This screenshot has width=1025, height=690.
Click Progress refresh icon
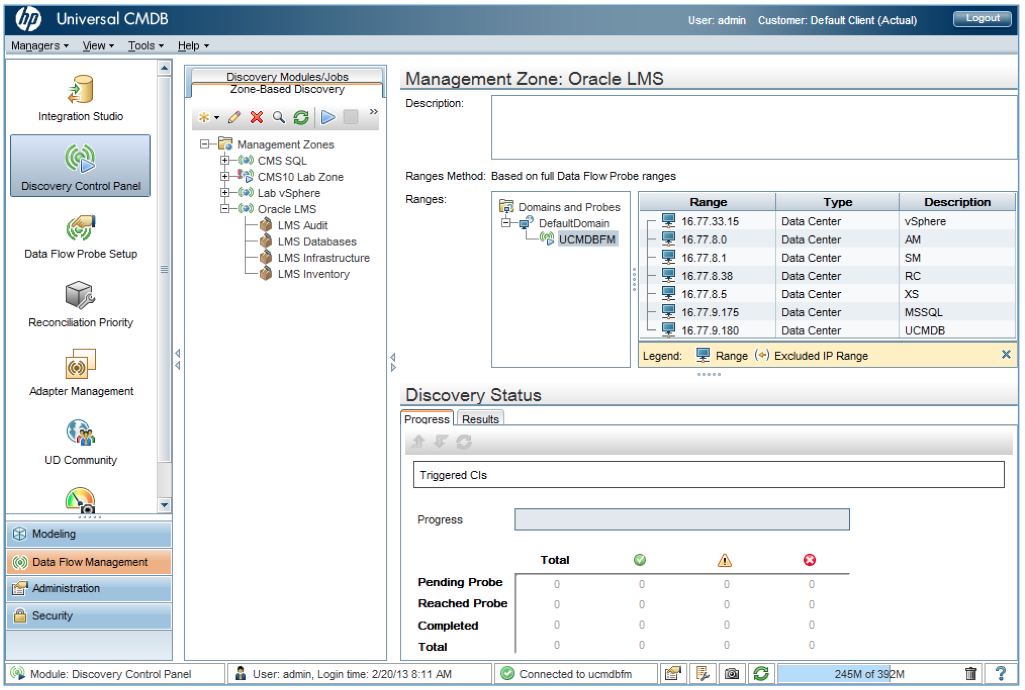[464, 442]
